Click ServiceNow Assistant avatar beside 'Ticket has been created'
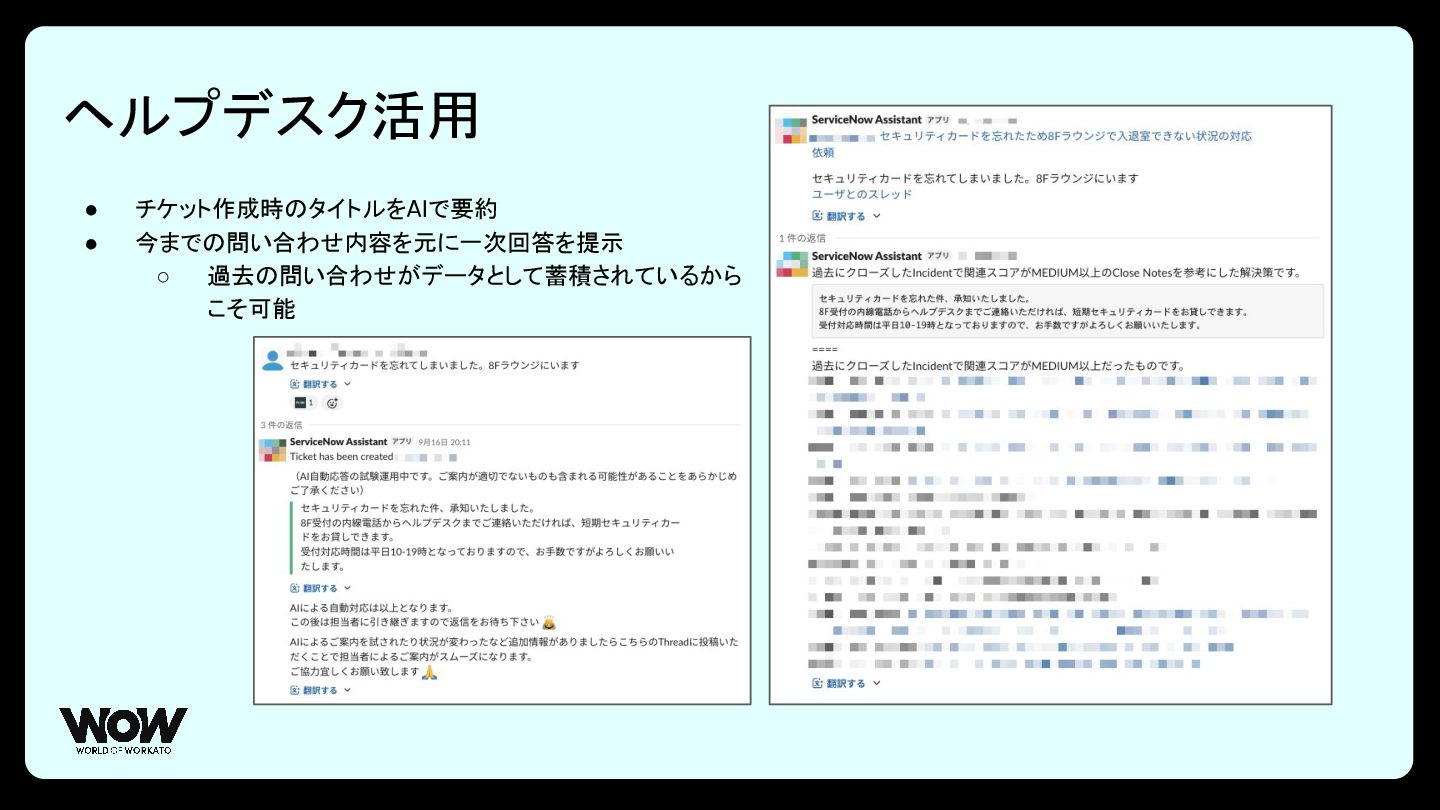The image size is (1440, 810). [272, 451]
